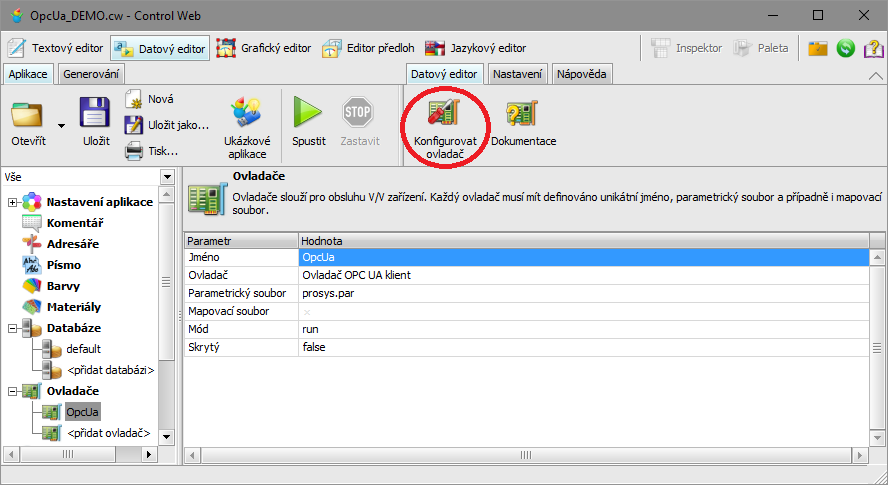The image size is (888, 485).
Task: Expand the Nastavení aplikace tree node
Action: click(13, 202)
